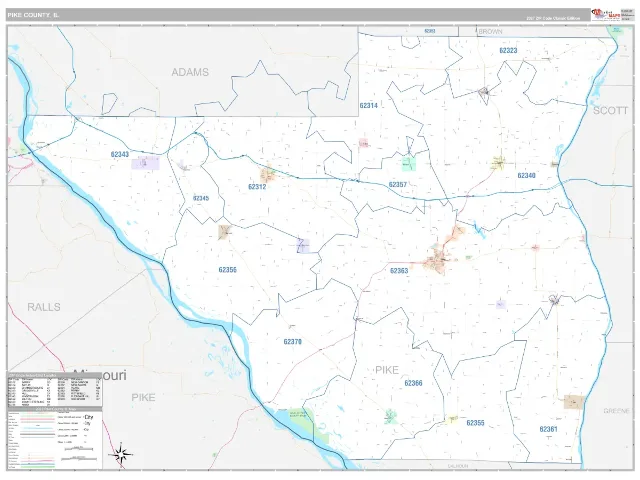
Task: Click the RALLS county label
Action: (x=44, y=307)
